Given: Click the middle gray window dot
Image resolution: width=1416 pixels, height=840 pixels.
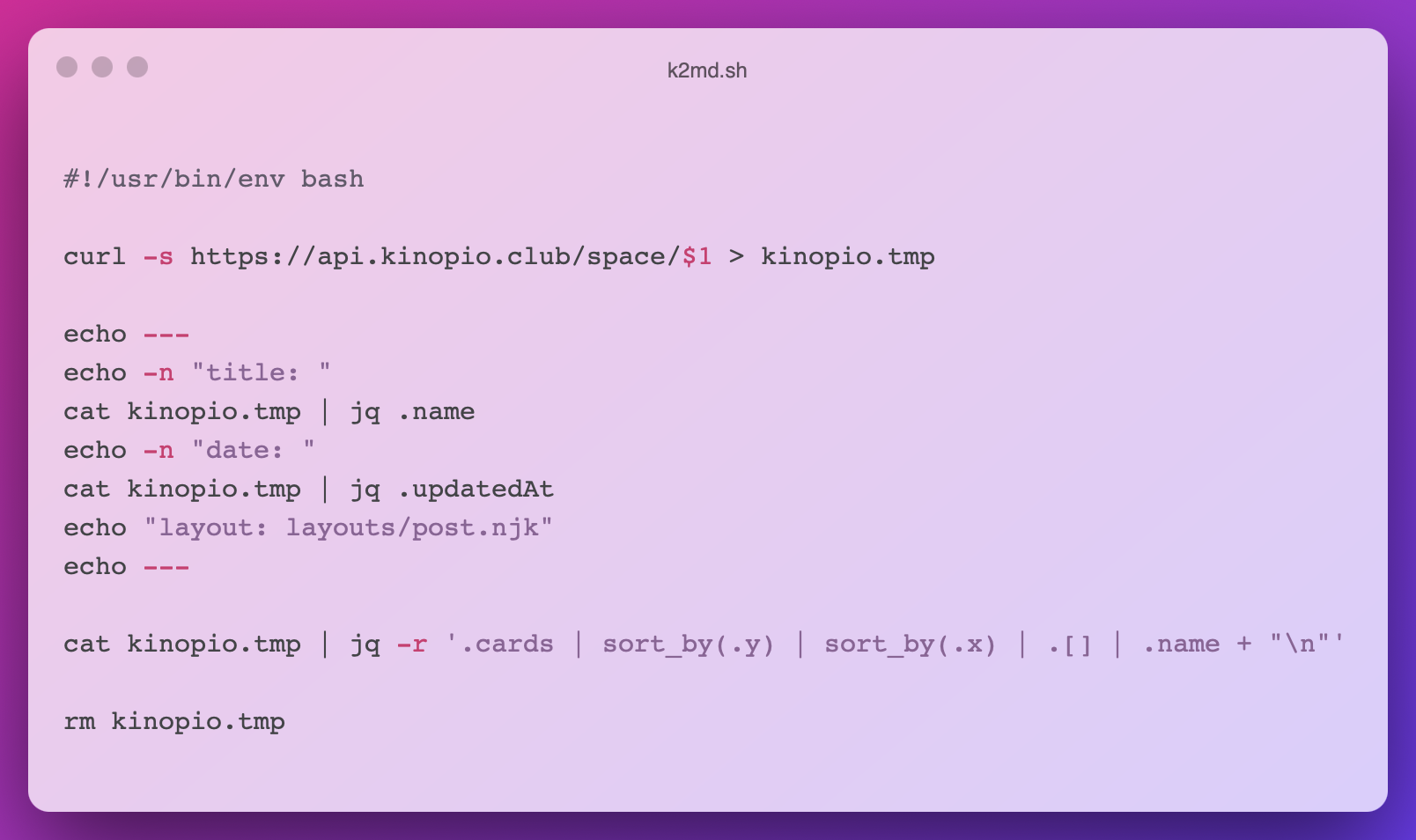Looking at the screenshot, I should [102, 67].
